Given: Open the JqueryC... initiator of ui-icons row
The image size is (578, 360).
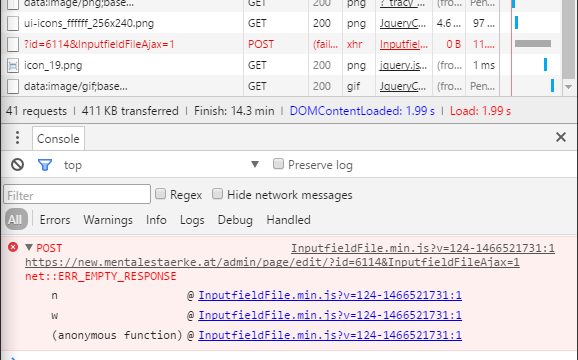Looking at the screenshot, I should click(403, 23).
